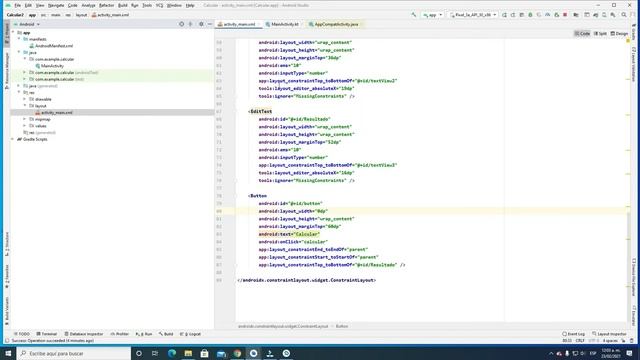Select AndroidManifest.xml in project tree
Screen dimensions: 640x360
(x=54, y=46)
